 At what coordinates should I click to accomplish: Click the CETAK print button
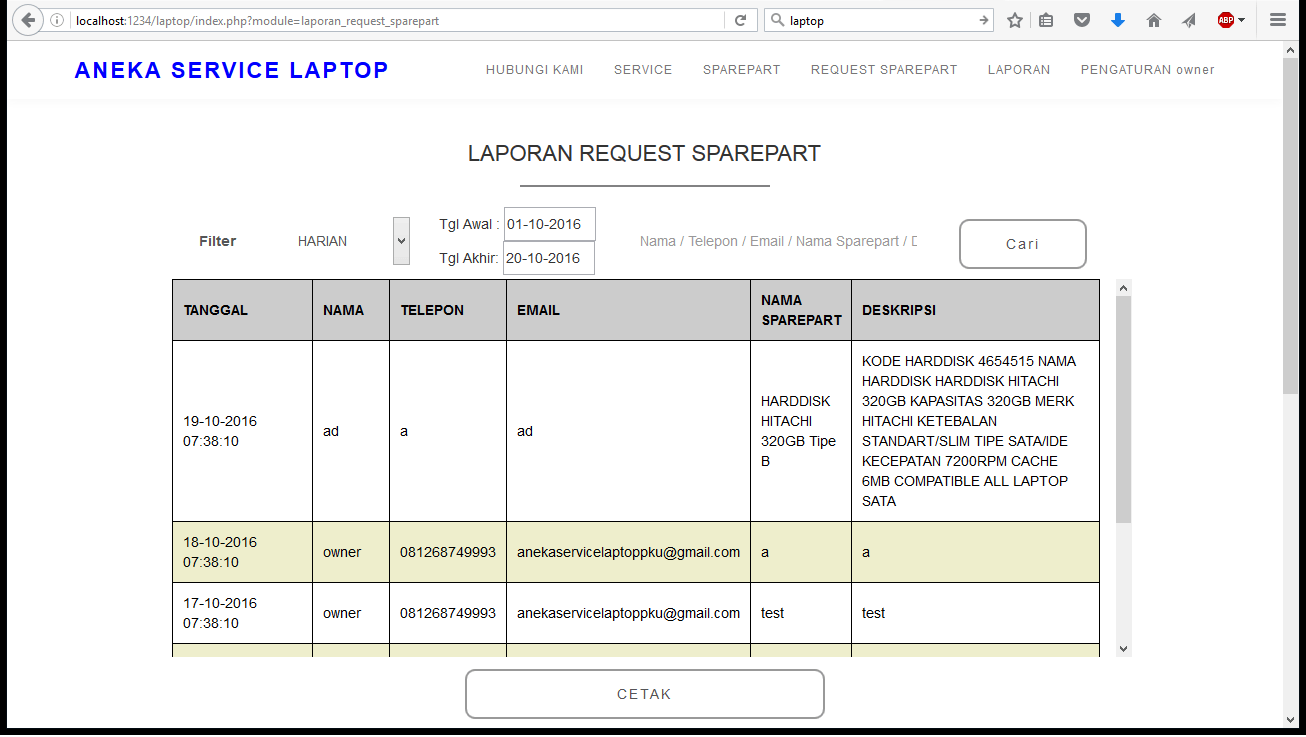pyautogui.click(x=644, y=694)
